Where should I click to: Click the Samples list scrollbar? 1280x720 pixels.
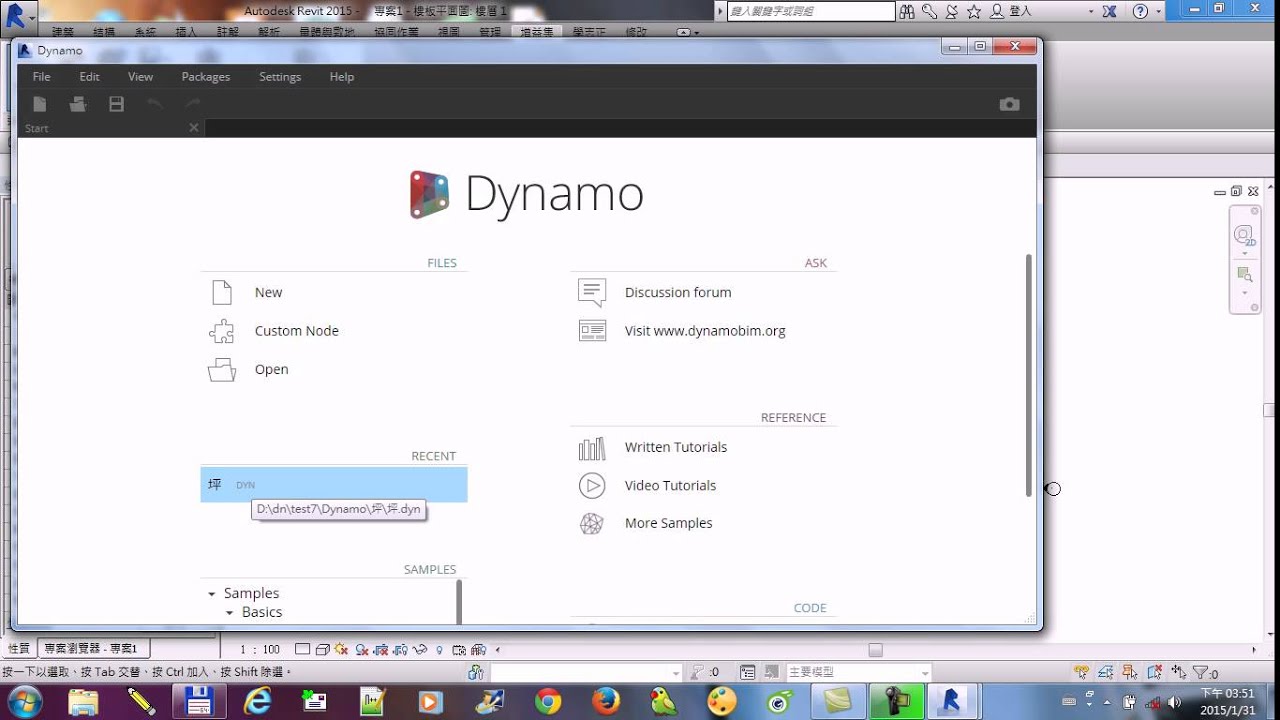coord(459,601)
